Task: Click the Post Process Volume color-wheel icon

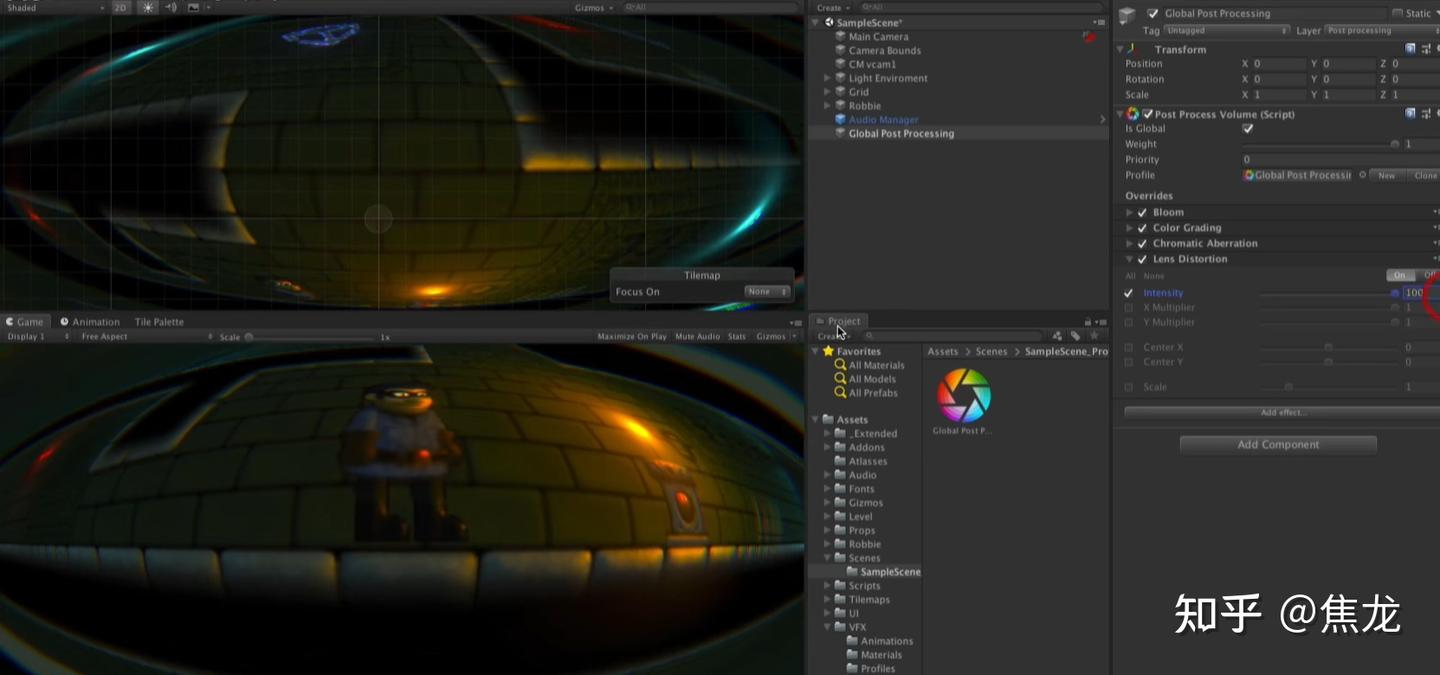Action: click(1133, 113)
